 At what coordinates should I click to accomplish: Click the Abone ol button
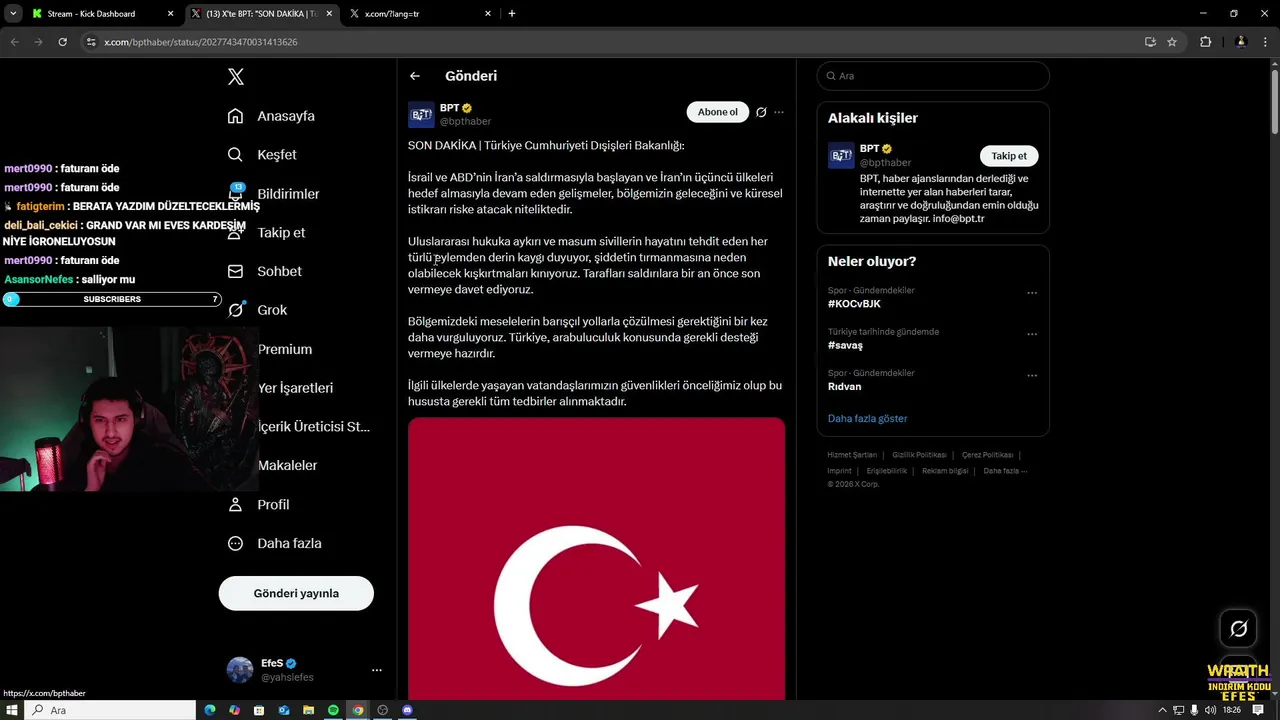point(717,112)
